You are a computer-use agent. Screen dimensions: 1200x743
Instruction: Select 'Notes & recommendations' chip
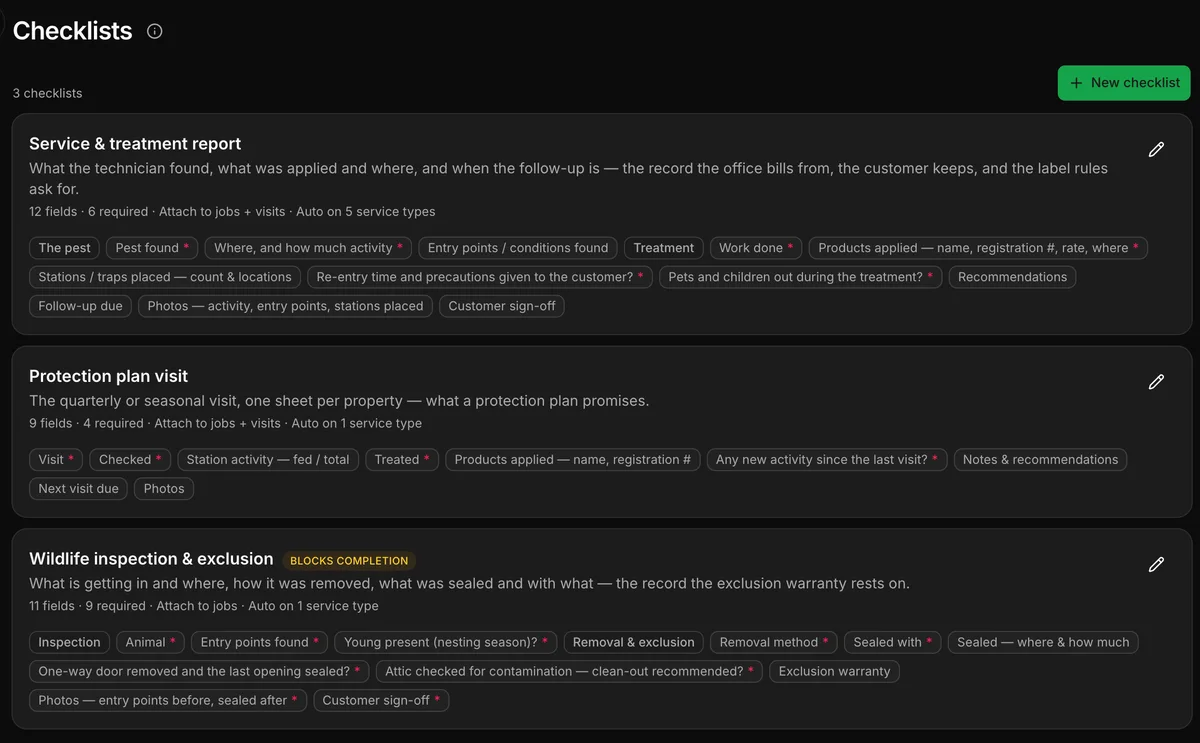click(1040, 460)
